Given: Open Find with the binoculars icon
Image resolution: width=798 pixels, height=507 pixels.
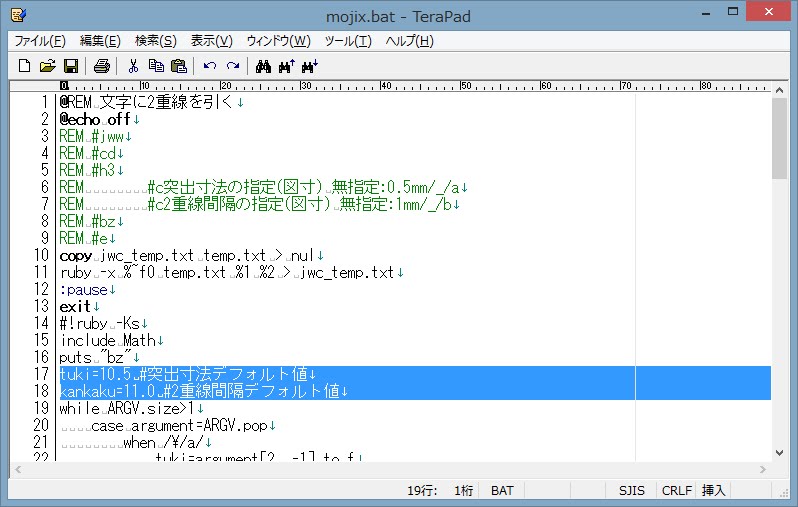Looking at the screenshot, I should [x=263, y=66].
